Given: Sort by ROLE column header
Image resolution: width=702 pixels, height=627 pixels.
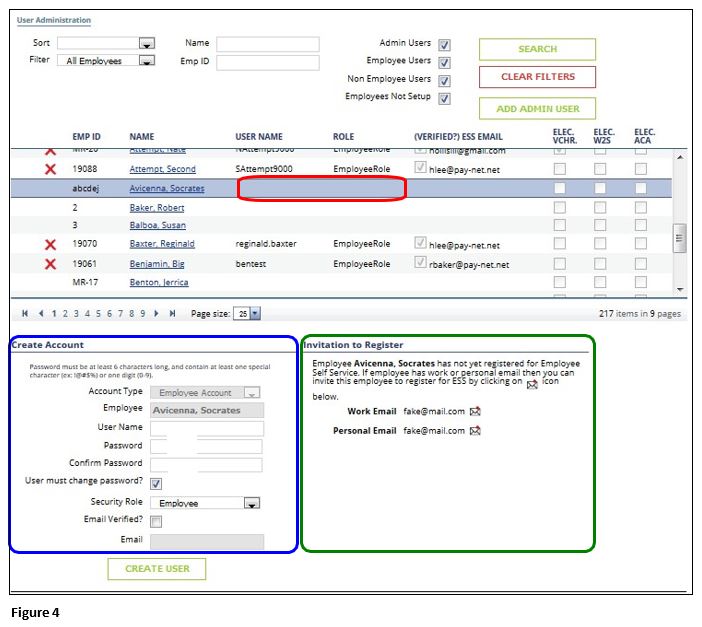Looking at the screenshot, I should click(343, 137).
